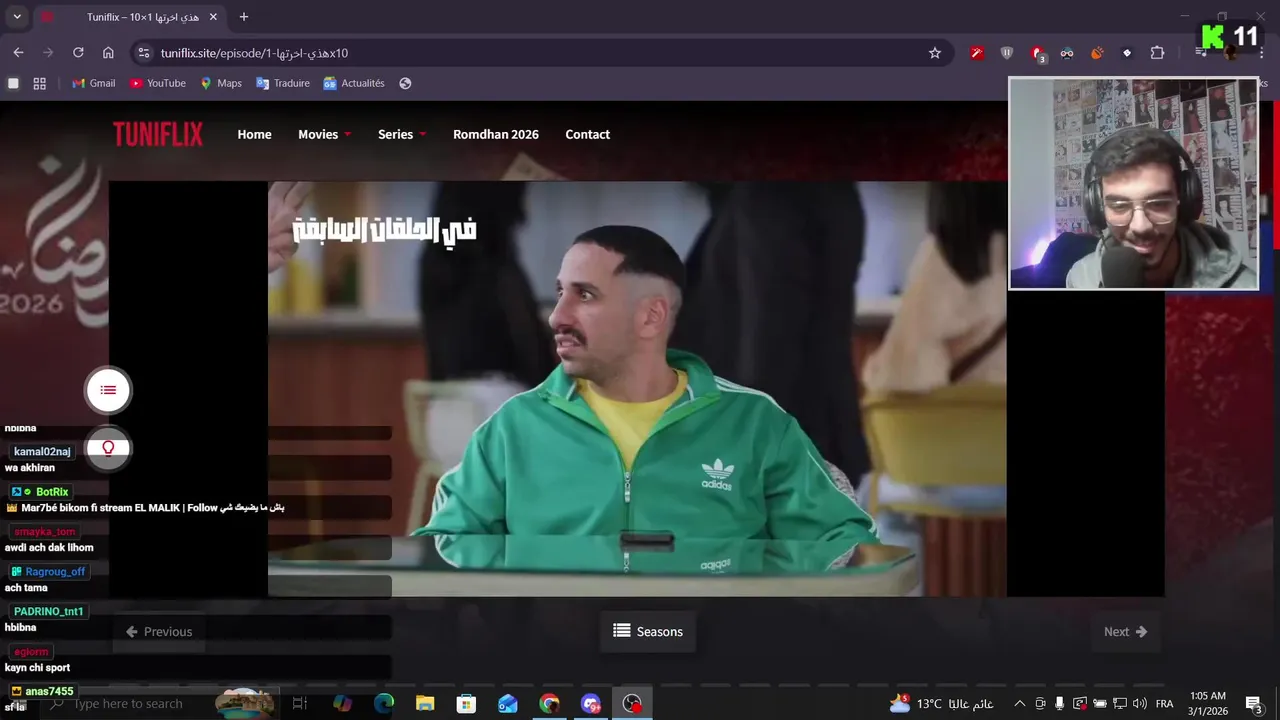Viewport: 1280px width, 720px height.
Task: Open OBS Studio from the taskbar
Action: [x=632, y=704]
